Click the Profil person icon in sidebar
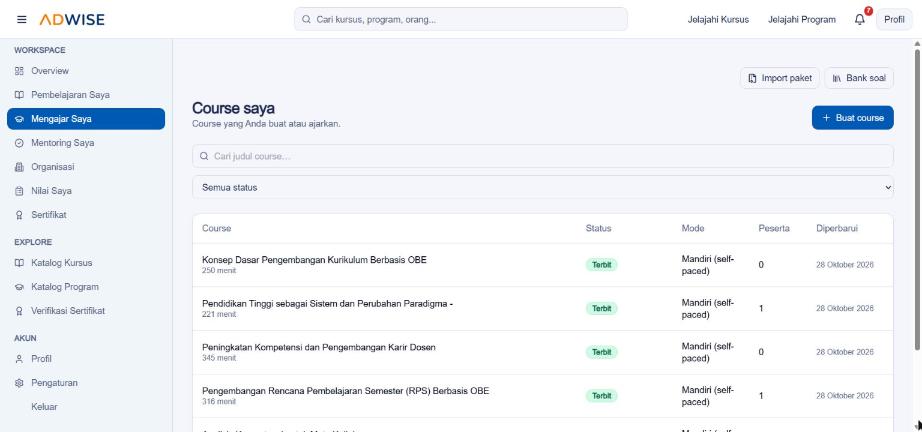The height and width of the screenshot is (432, 922). (19, 359)
